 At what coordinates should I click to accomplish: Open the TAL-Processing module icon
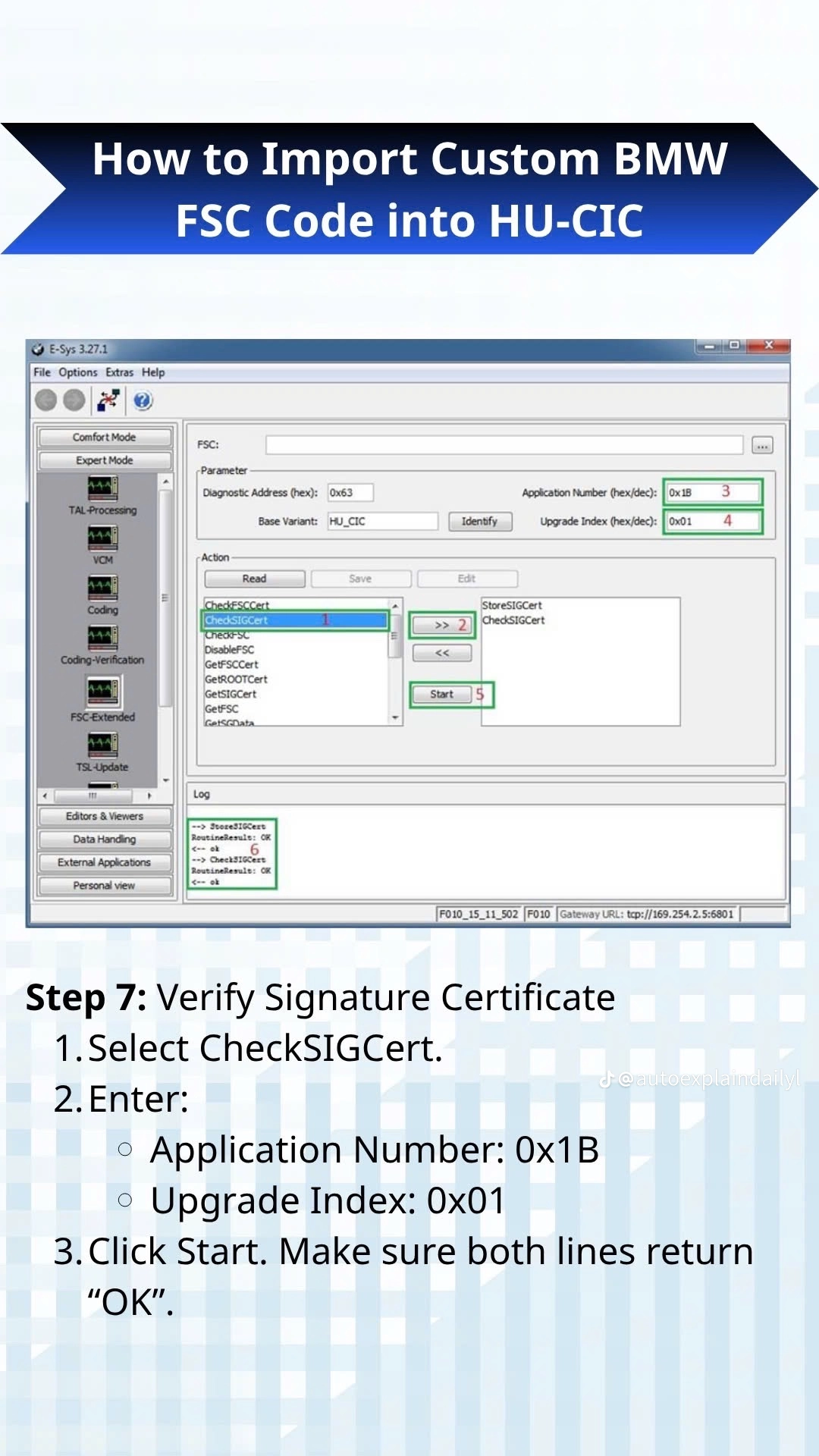pos(102,487)
